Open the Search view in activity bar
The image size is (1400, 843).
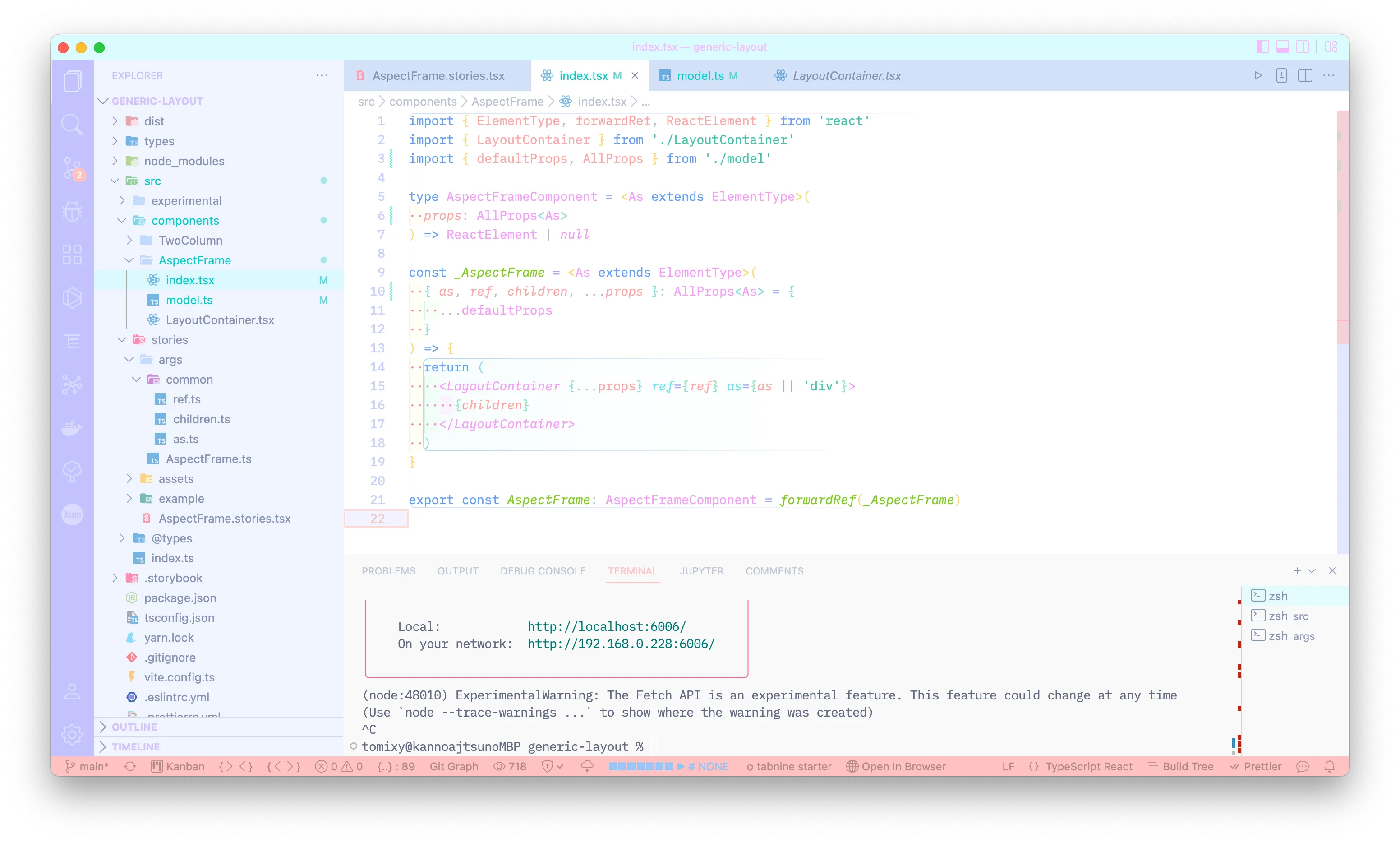click(x=72, y=123)
